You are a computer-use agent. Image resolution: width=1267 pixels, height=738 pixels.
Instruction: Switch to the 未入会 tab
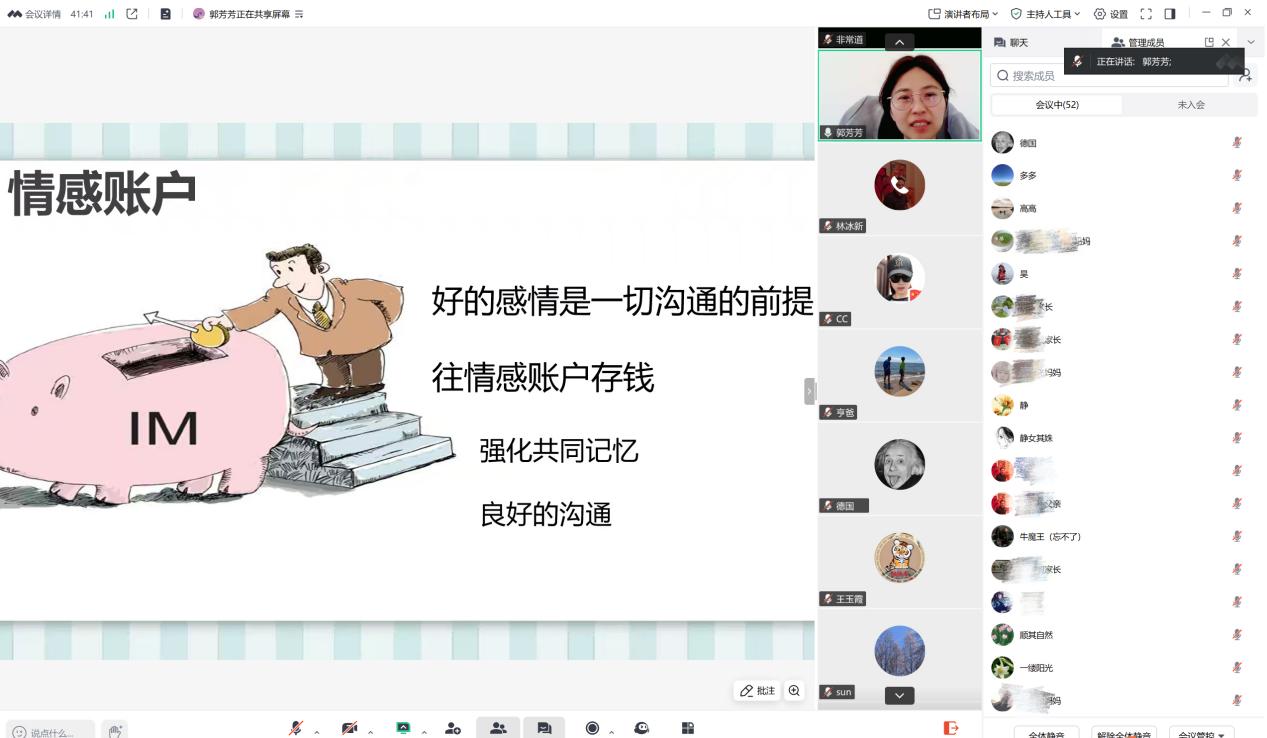[x=1190, y=105]
